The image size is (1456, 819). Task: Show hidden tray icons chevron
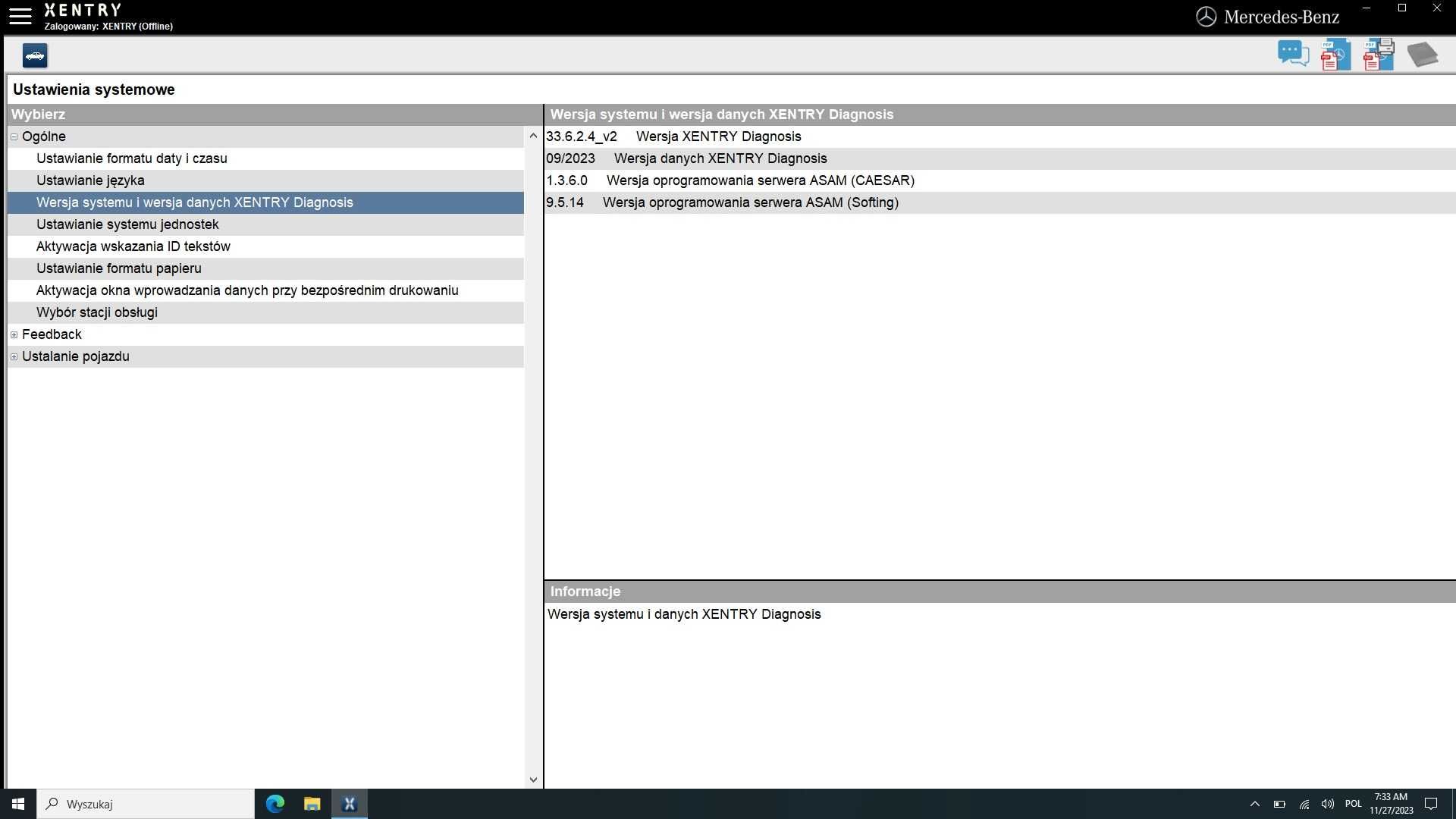[x=1255, y=804]
